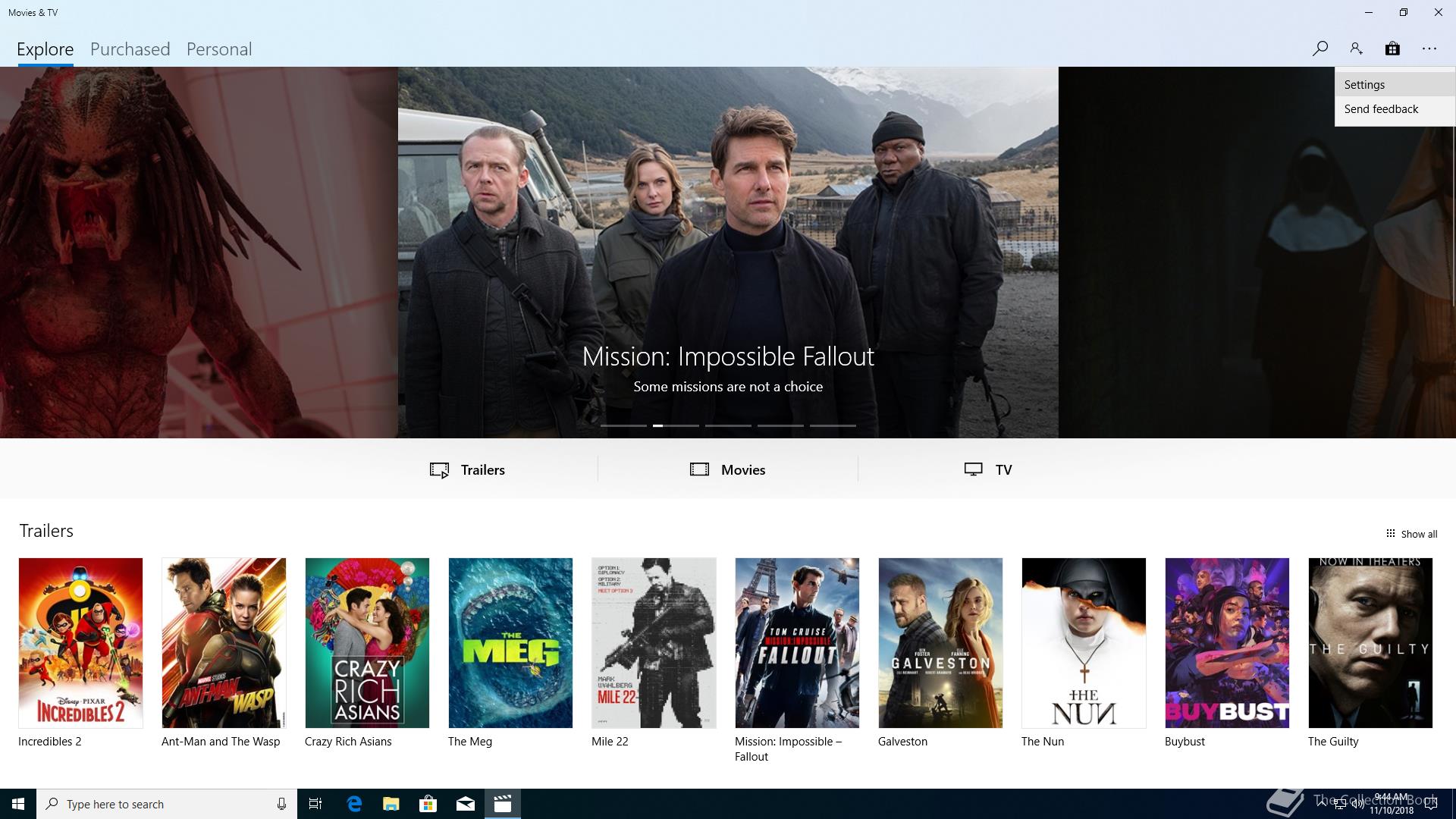Viewport: 1456px width, 819px height.
Task: Open the Trailers category button
Action: point(467,469)
